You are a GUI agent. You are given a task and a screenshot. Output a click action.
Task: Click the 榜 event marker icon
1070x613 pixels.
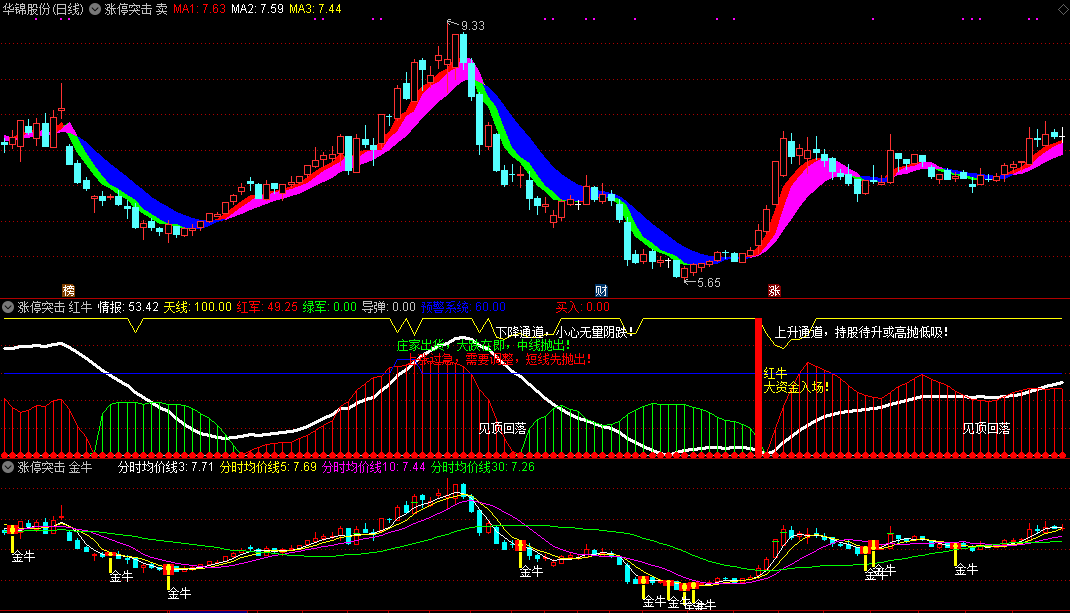[68, 291]
